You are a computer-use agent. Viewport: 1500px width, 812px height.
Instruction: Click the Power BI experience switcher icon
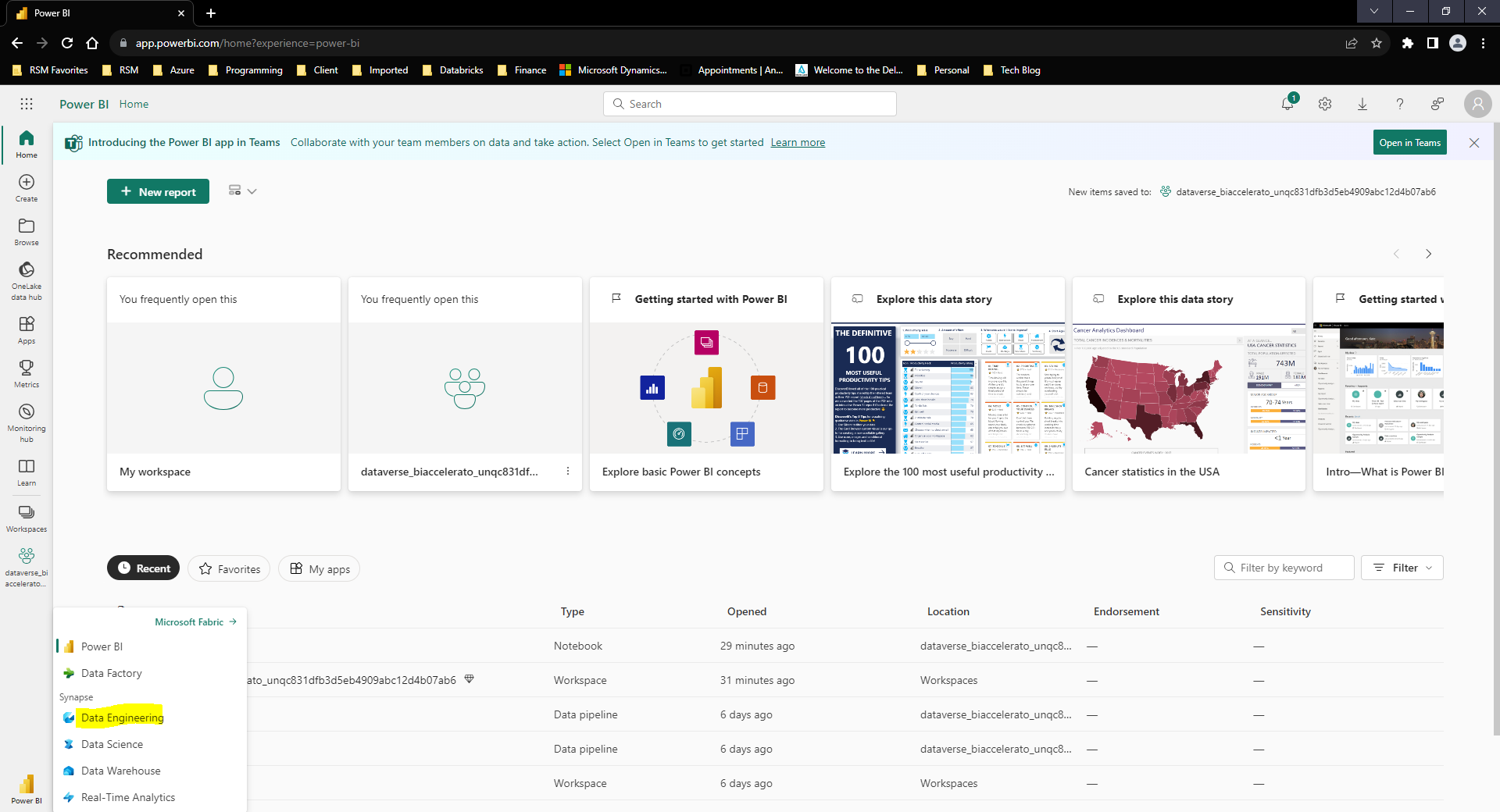point(27,789)
